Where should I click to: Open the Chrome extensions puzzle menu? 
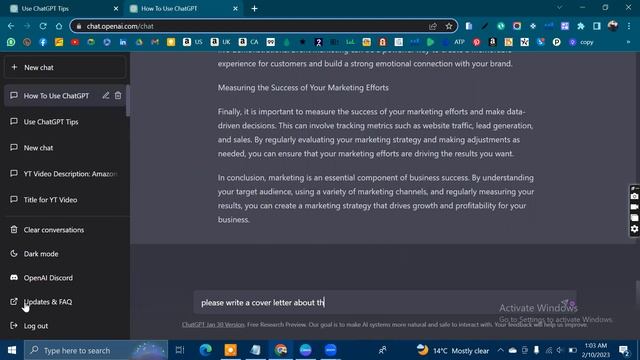click(x=581, y=26)
